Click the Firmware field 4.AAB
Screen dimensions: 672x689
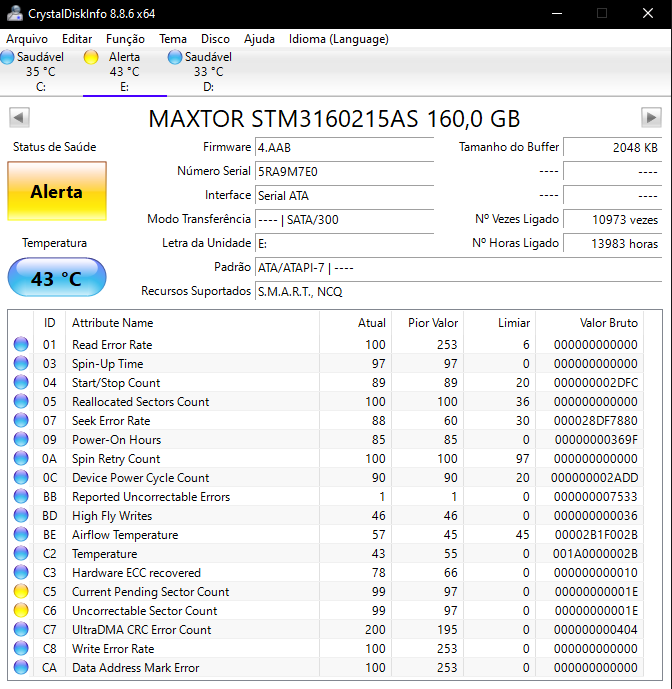coord(344,147)
